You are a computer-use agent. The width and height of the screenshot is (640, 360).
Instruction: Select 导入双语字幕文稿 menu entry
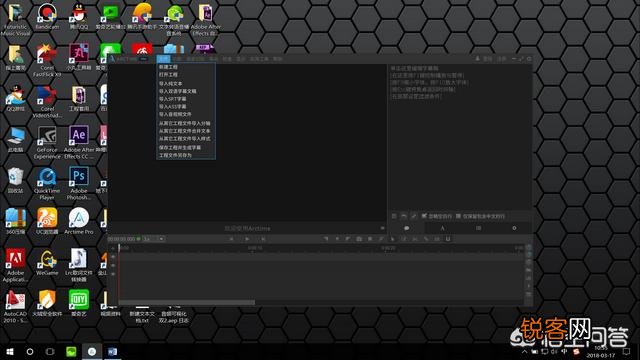click(x=186, y=91)
